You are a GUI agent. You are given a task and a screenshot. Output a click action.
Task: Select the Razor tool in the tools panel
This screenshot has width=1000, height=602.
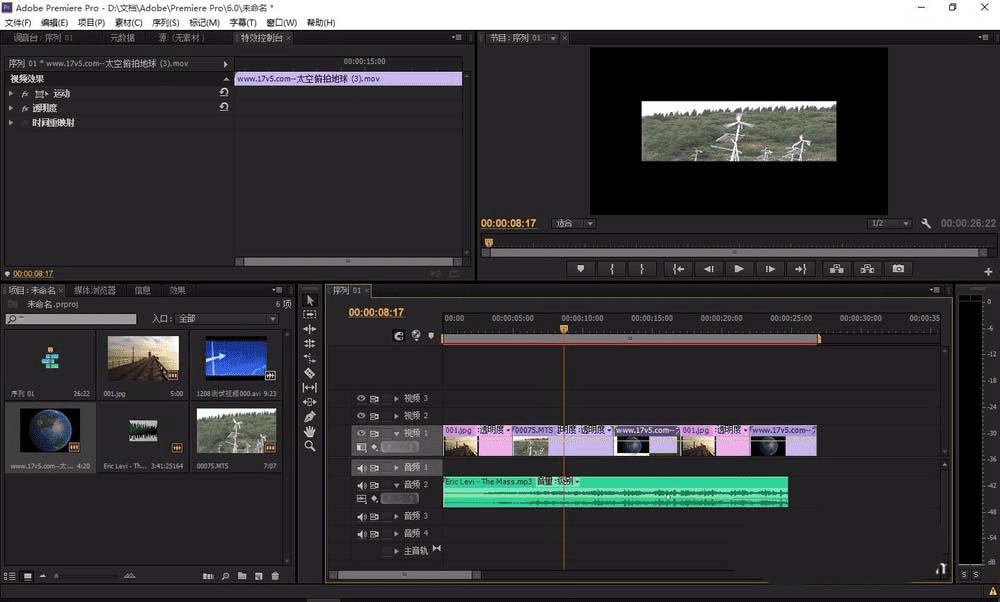coord(310,372)
